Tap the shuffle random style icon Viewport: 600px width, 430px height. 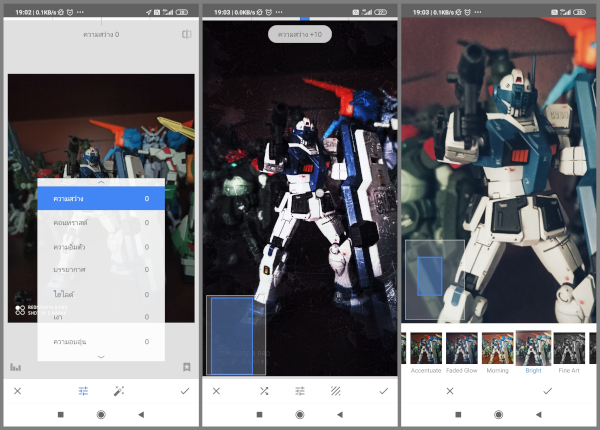(264, 391)
